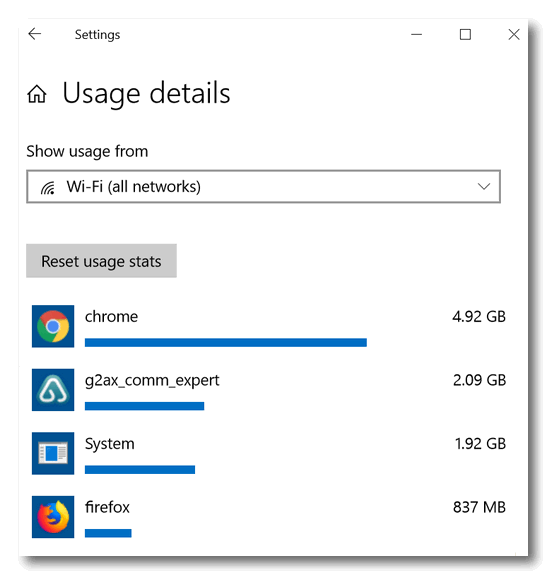Click the g2ax_comm_expert app icon
Image resolution: width=548 pixels, height=576 pixels.
[x=53, y=390]
